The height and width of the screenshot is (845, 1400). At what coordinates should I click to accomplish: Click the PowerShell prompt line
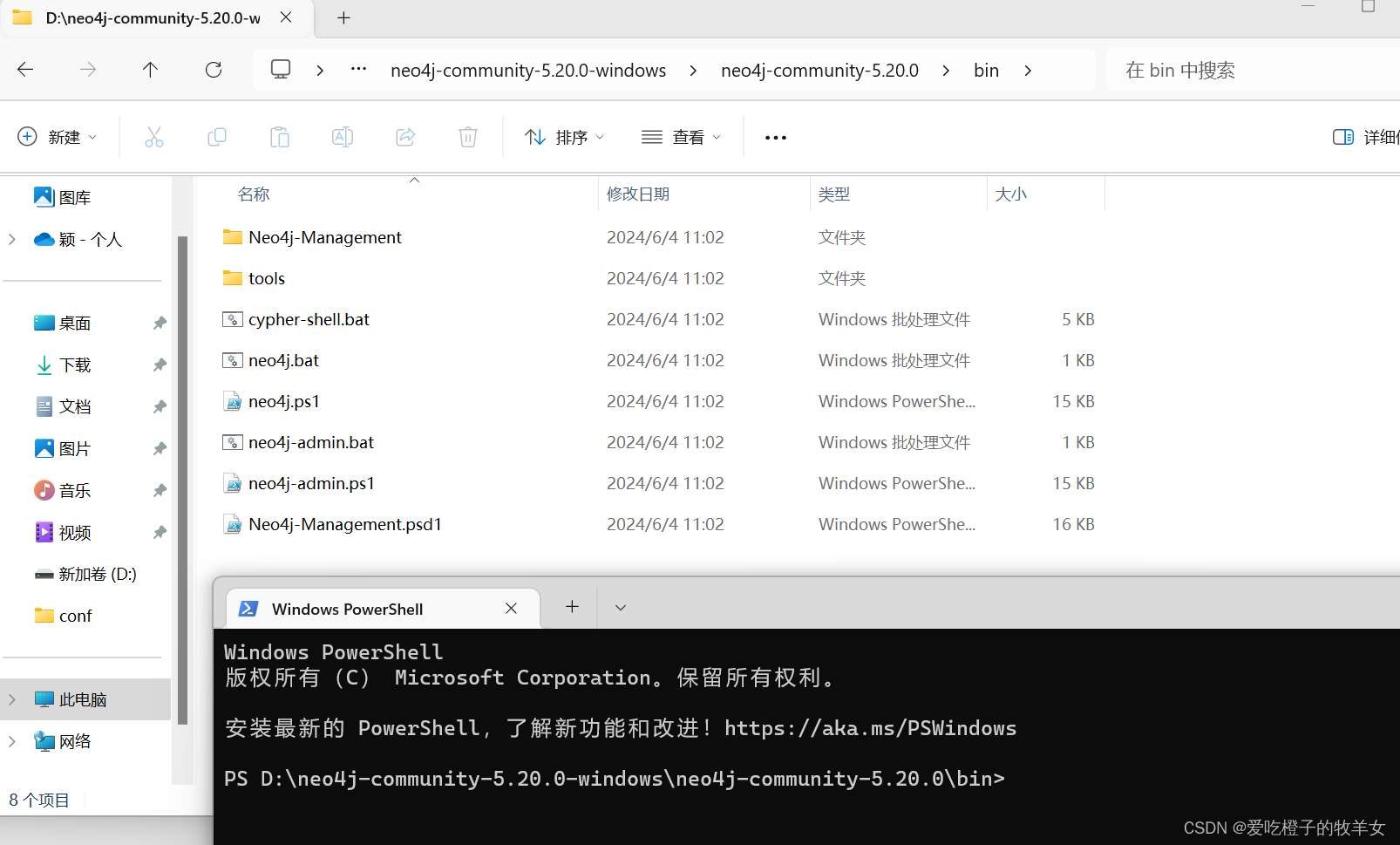pyautogui.click(x=615, y=778)
